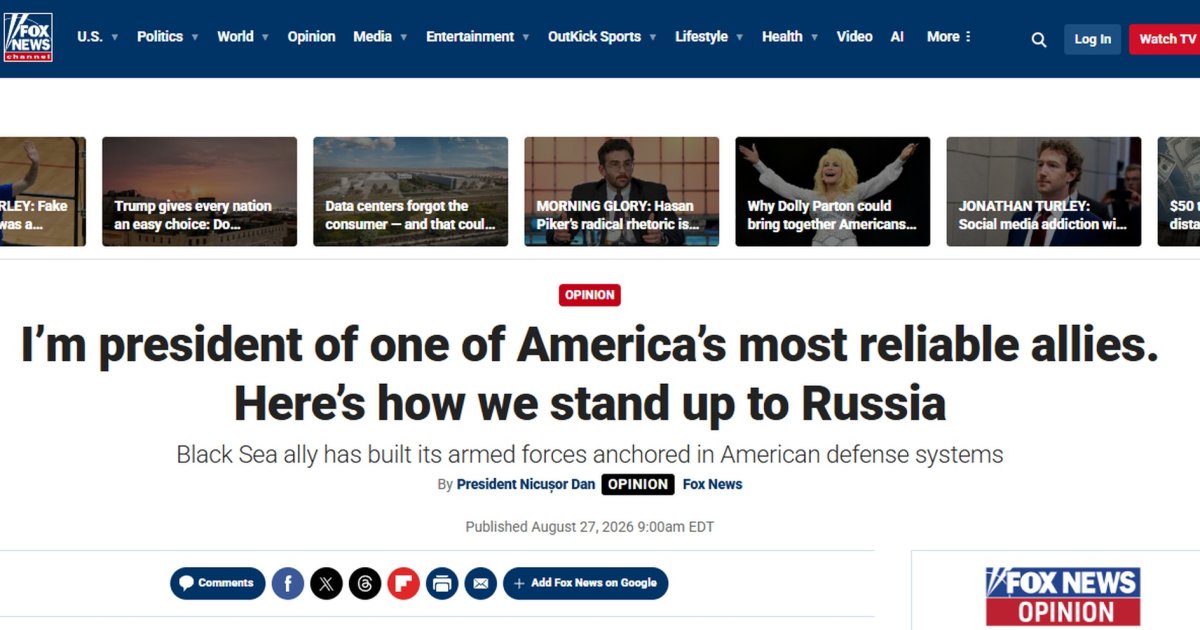
Task: Click the Watch TV button
Action: click(1166, 39)
